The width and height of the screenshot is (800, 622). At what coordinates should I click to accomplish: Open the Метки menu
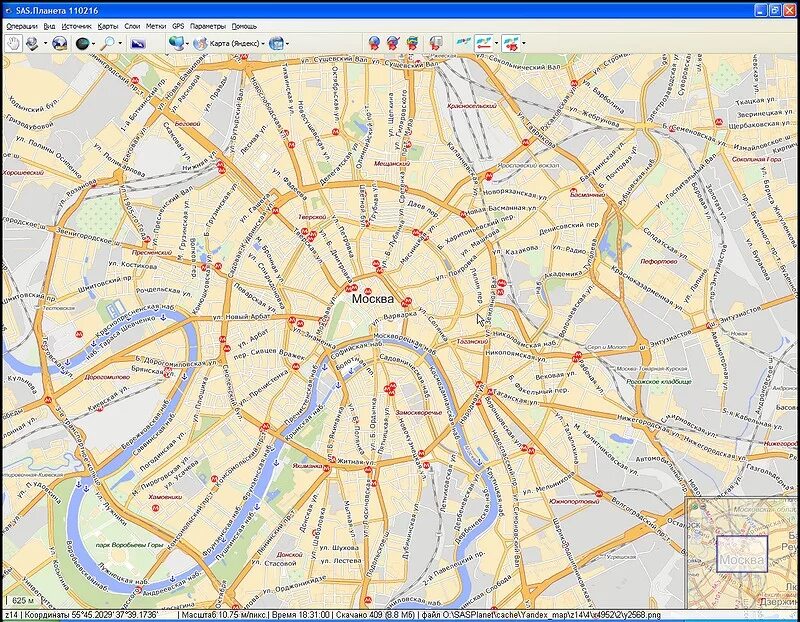point(156,26)
